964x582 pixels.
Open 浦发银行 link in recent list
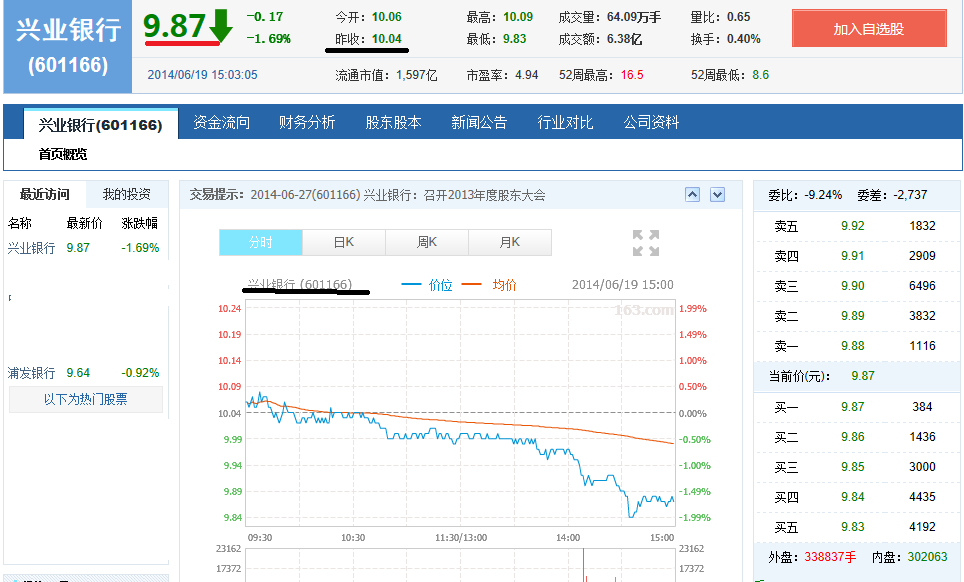31,373
